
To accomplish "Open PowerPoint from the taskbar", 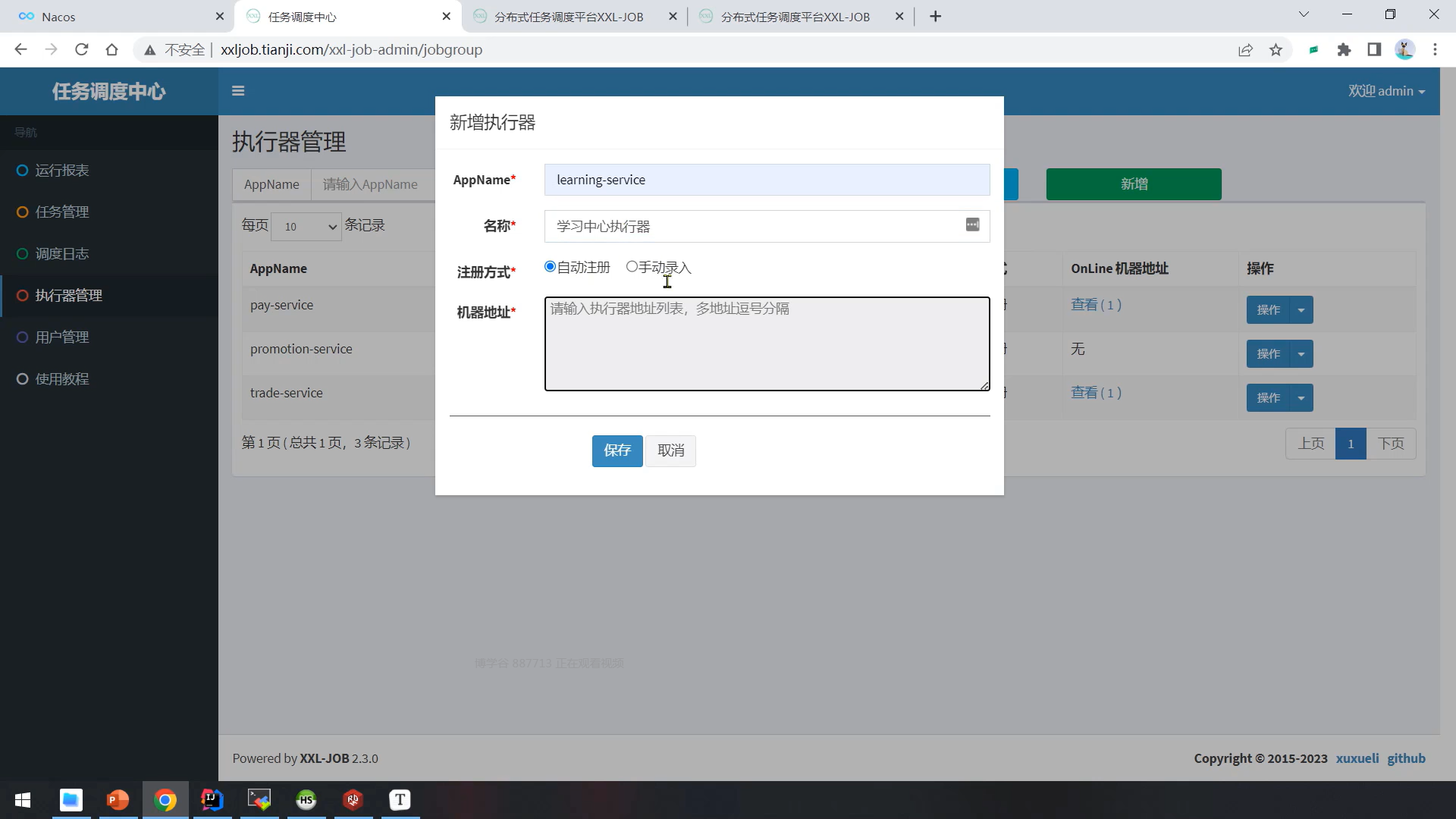I will (x=118, y=800).
